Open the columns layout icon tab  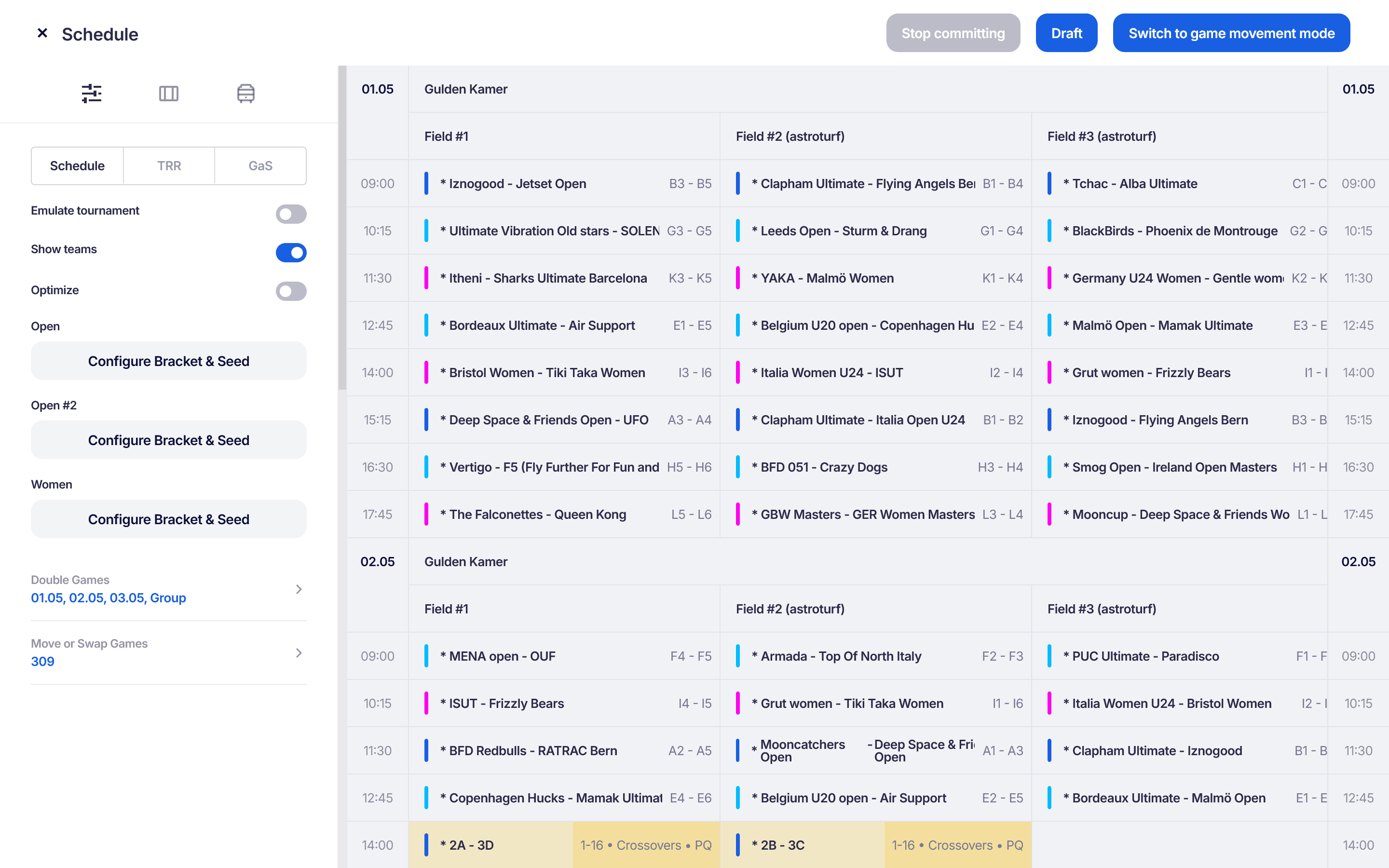click(x=168, y=93)
